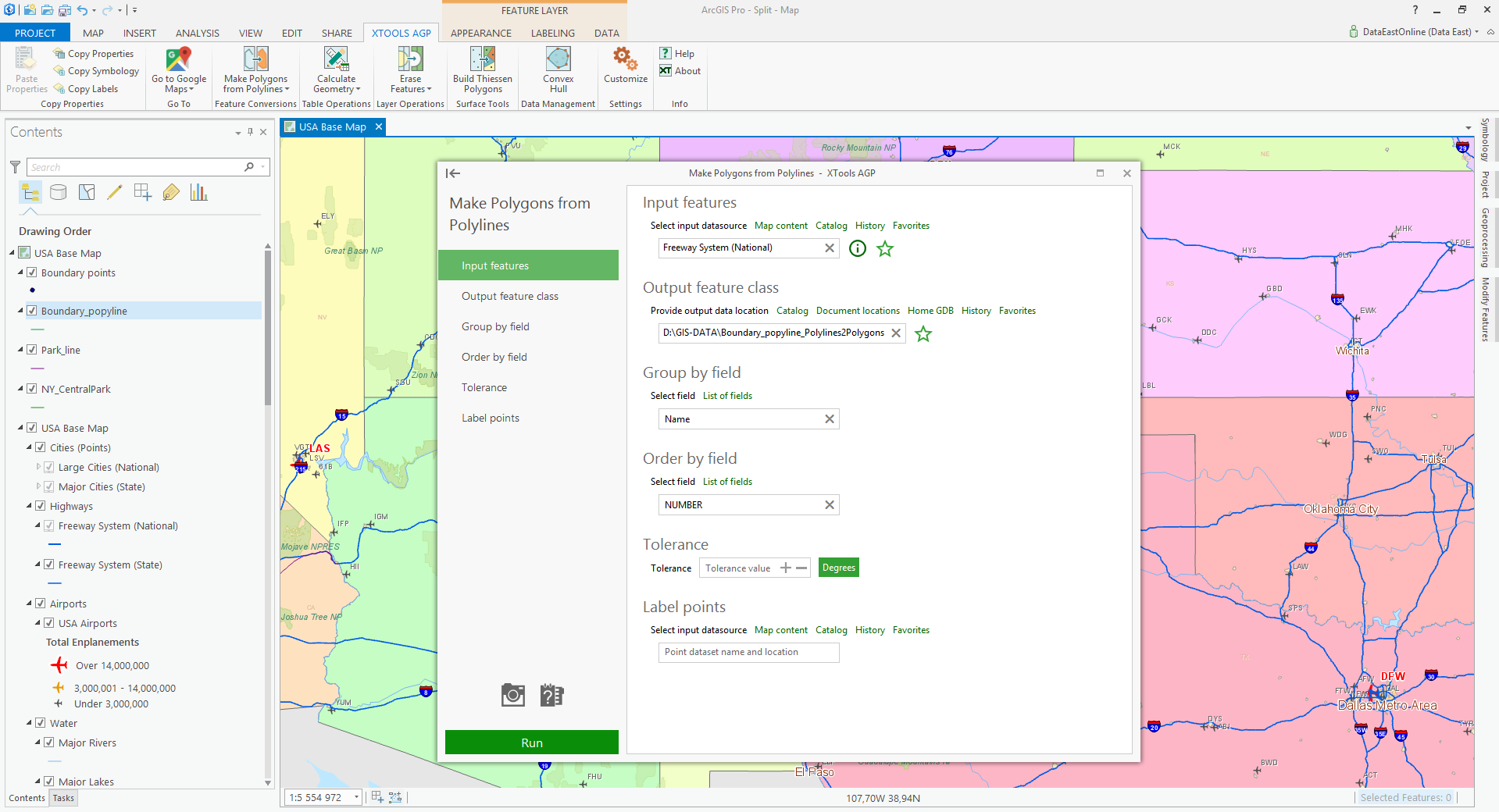Click Degrees tolerance unit button

click(x=839, y=568)
